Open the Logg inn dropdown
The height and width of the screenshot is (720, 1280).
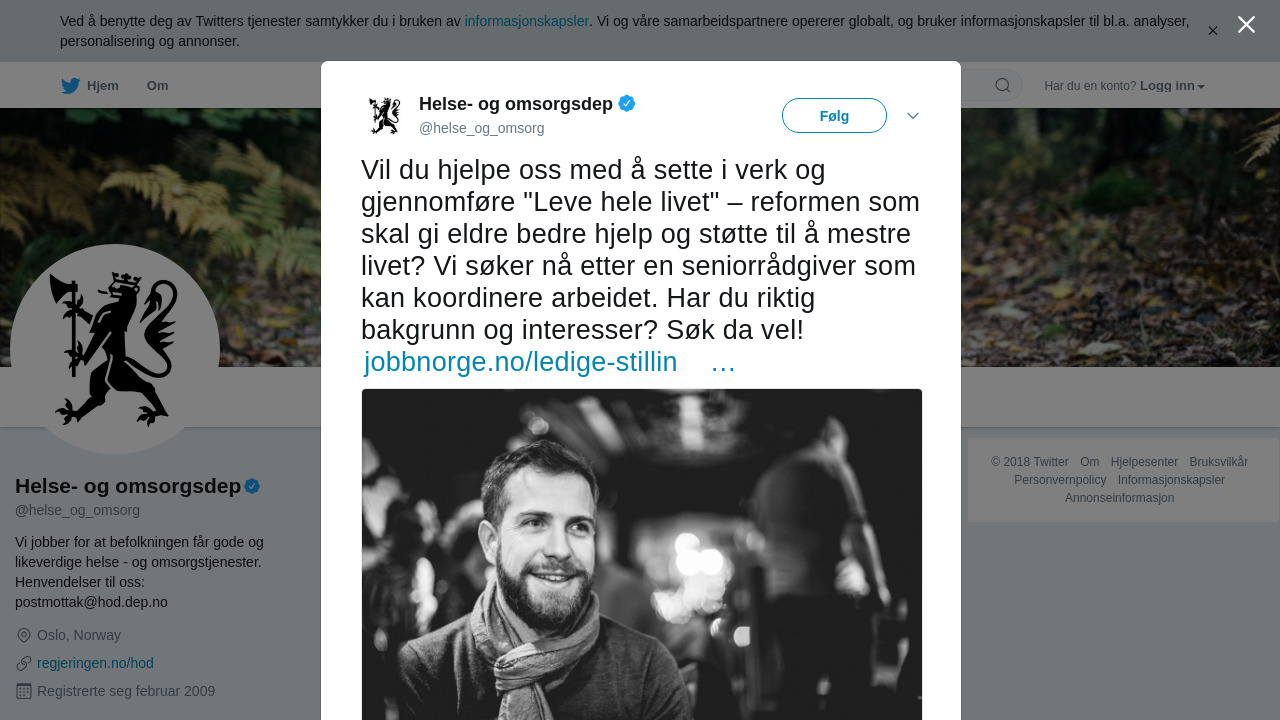click(x=1172, y=86)
